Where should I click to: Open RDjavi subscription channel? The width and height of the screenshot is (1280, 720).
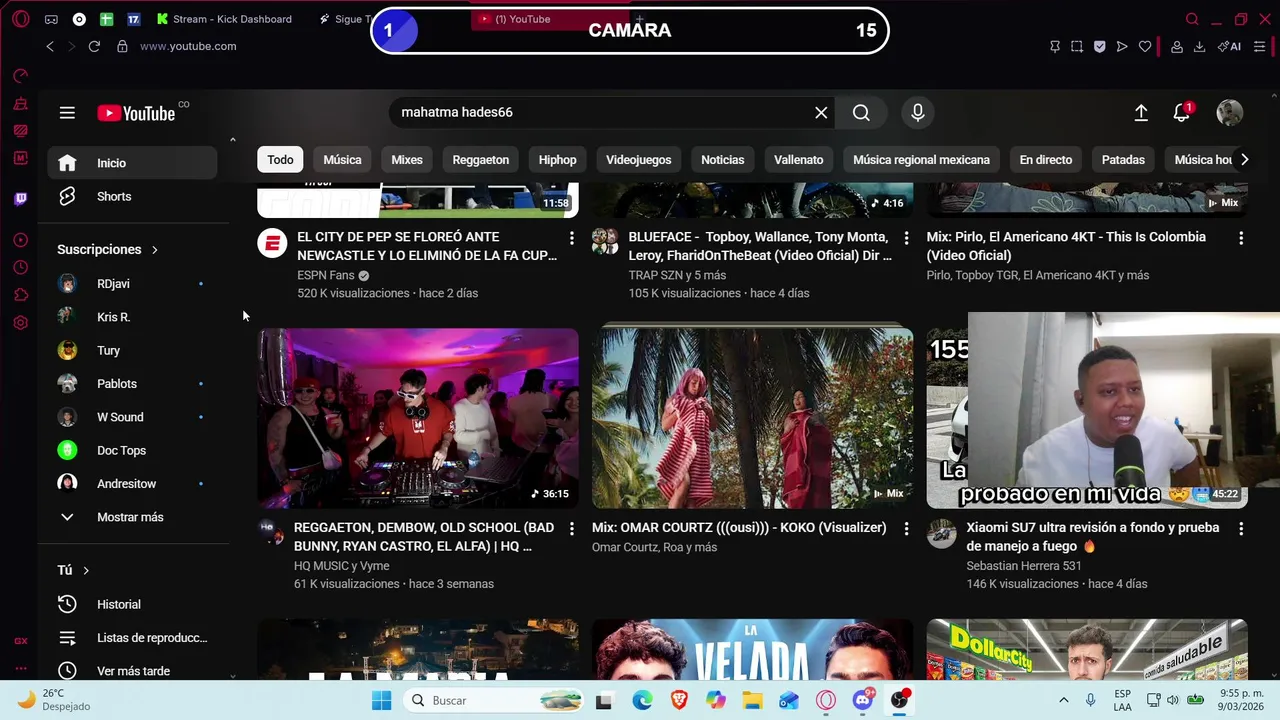(132, 284)
